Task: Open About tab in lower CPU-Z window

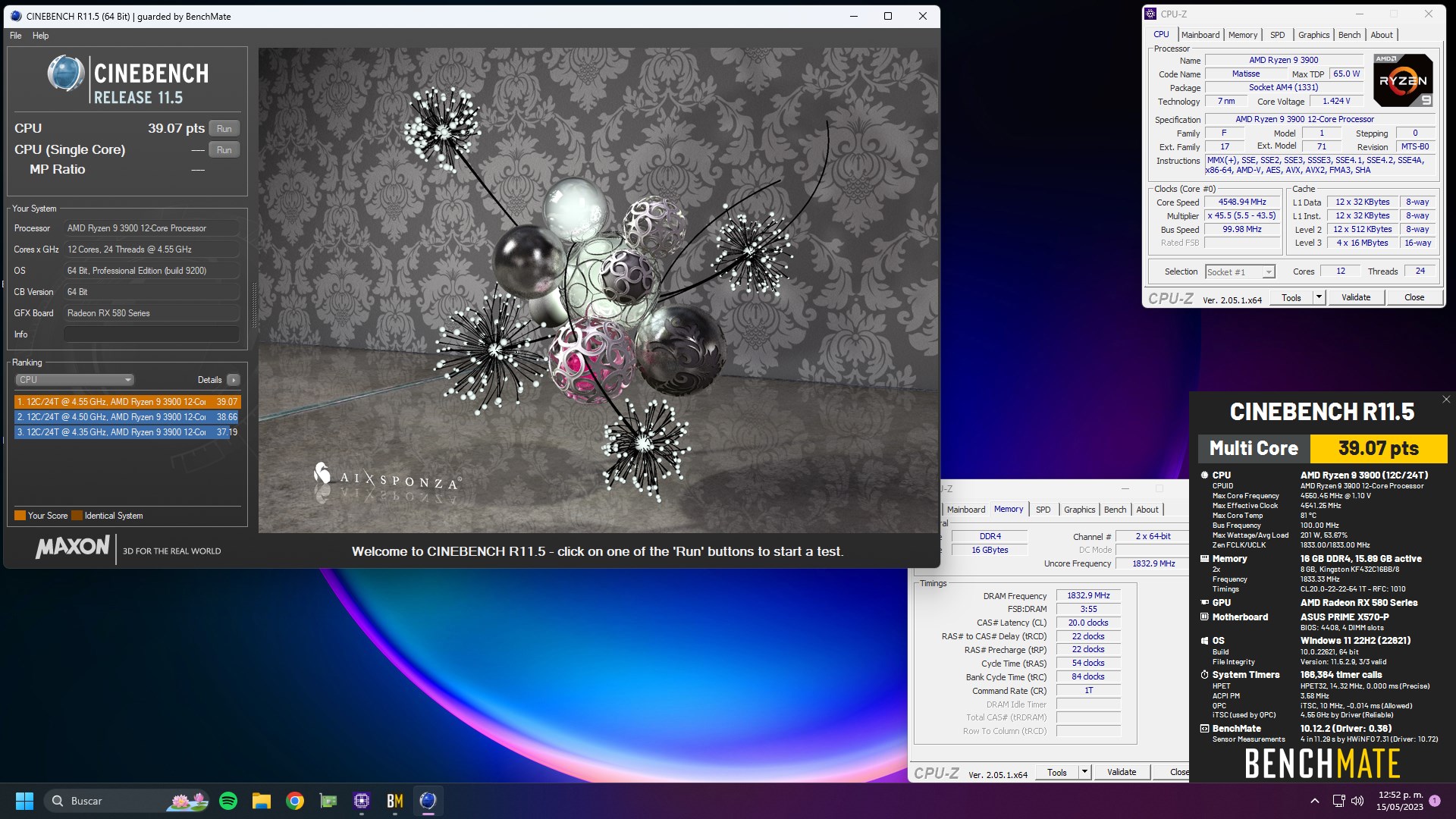Action: 1147,510
